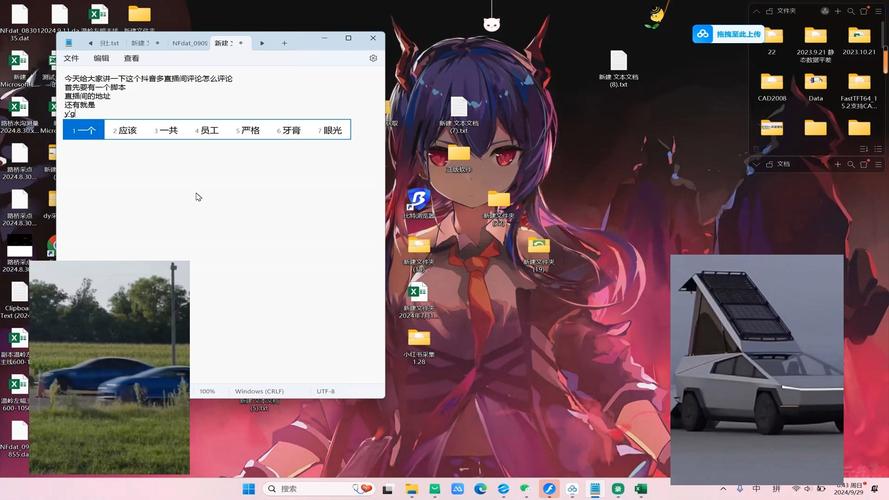
Task: Click the taskbar 搜索 search box
Action: click(319, 489)
